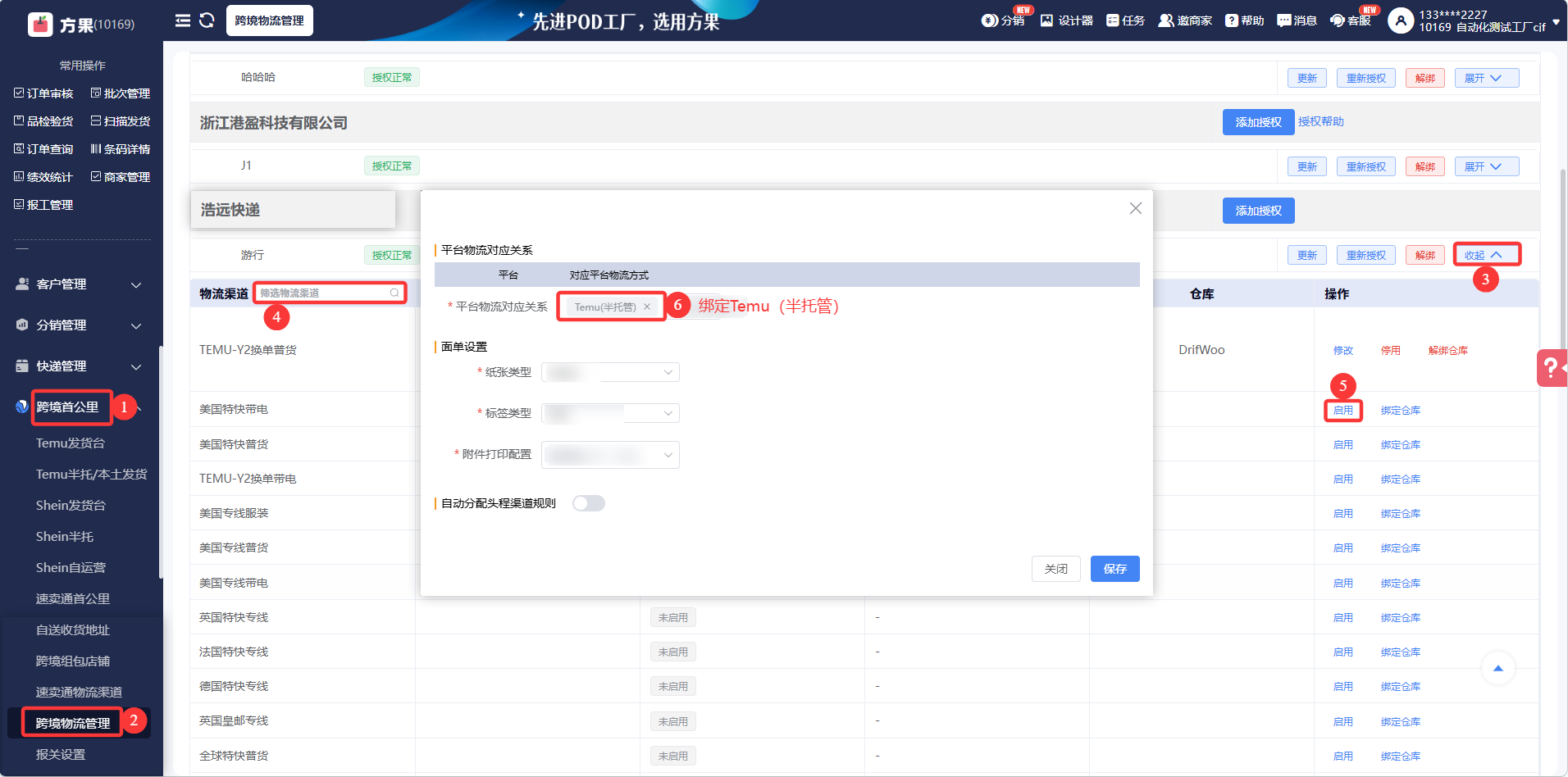Open the 标签类型 dropdown
The image size is (1568, 777).
611,413
